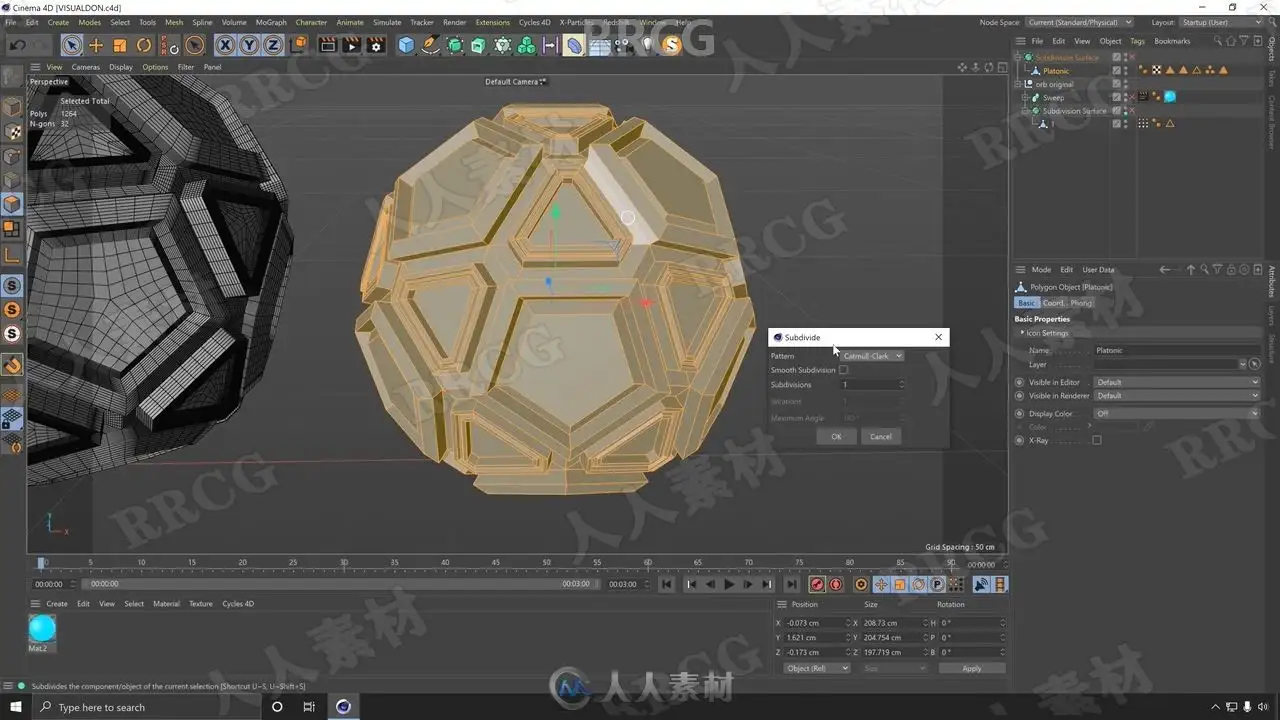Viewport: 1280px width, 720px height.
Task: Select the Rotate tool
Action: point(144,45)
